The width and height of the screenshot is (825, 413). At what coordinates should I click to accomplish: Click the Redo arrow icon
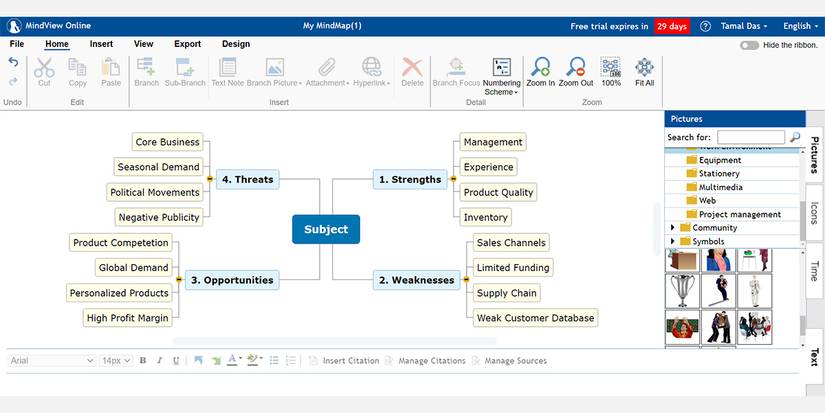(x=13, y=82)
